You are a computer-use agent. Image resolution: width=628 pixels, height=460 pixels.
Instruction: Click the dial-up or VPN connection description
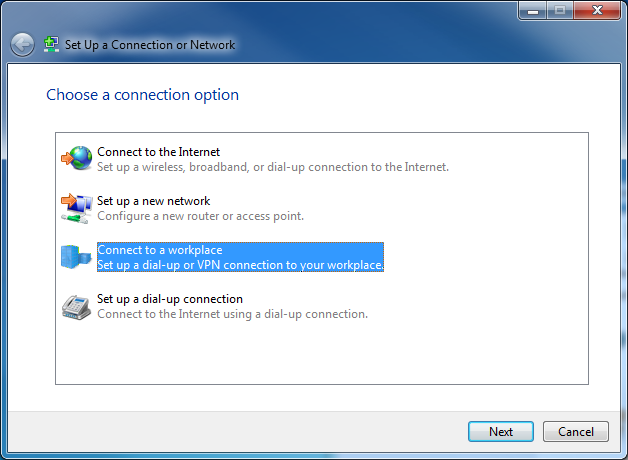tap(240, 265)
